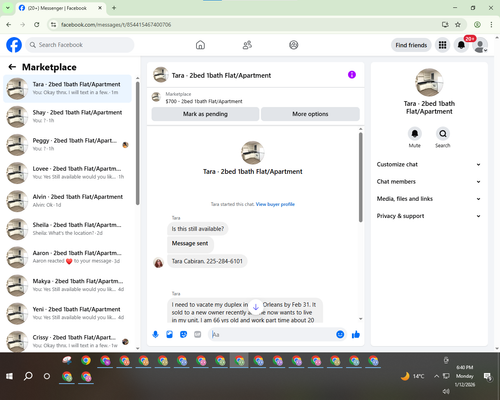Open the Notifications bell
Screen dimensions: 500x400
pyautogui.click(x=461, y=45)
